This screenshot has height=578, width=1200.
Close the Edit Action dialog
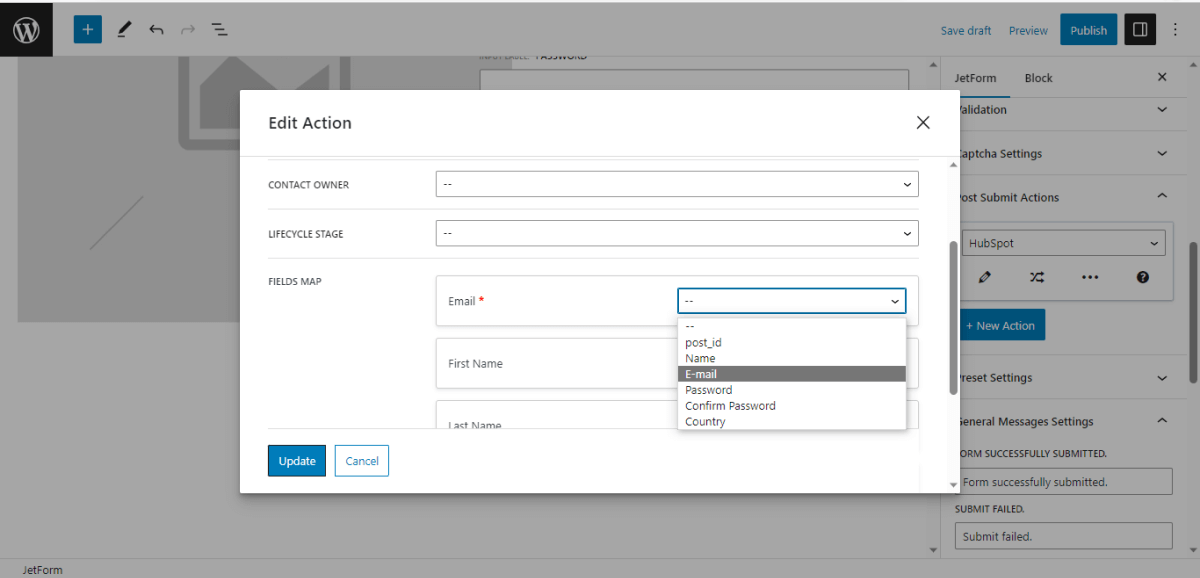(923, 122)
